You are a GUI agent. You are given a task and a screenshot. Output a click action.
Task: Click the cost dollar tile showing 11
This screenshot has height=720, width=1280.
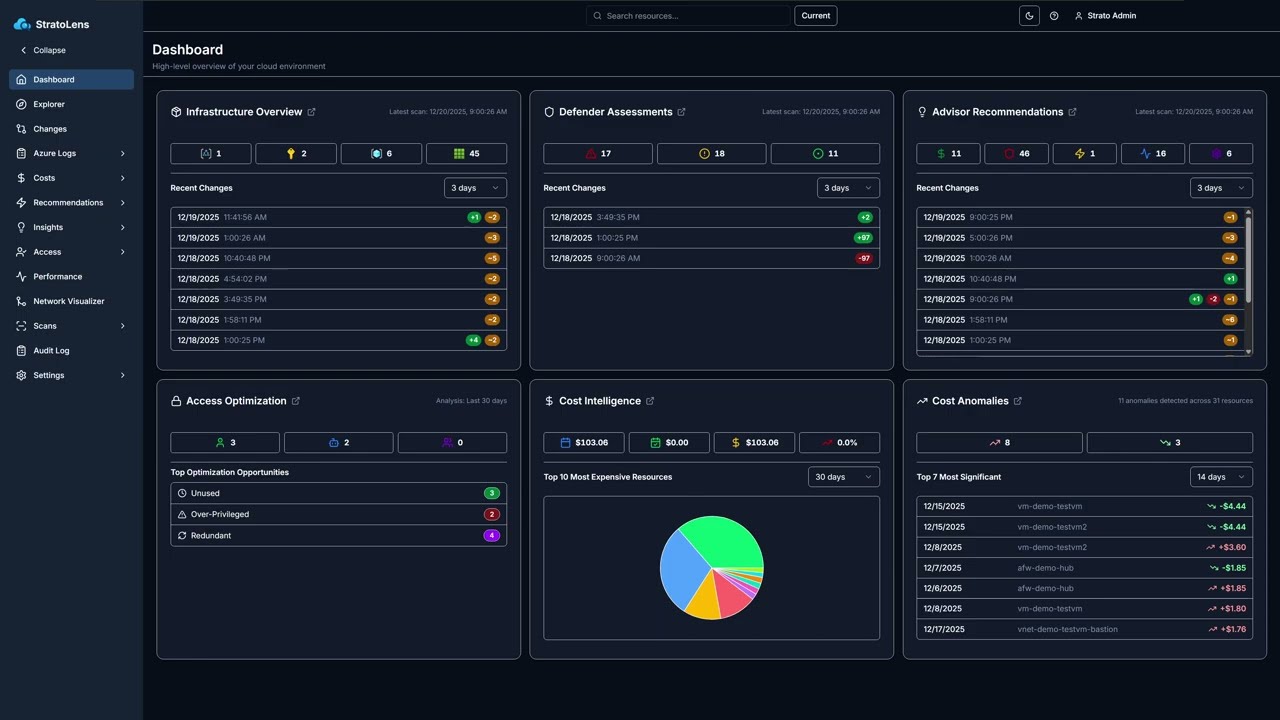pyautogui.click(x=948, y=153)
